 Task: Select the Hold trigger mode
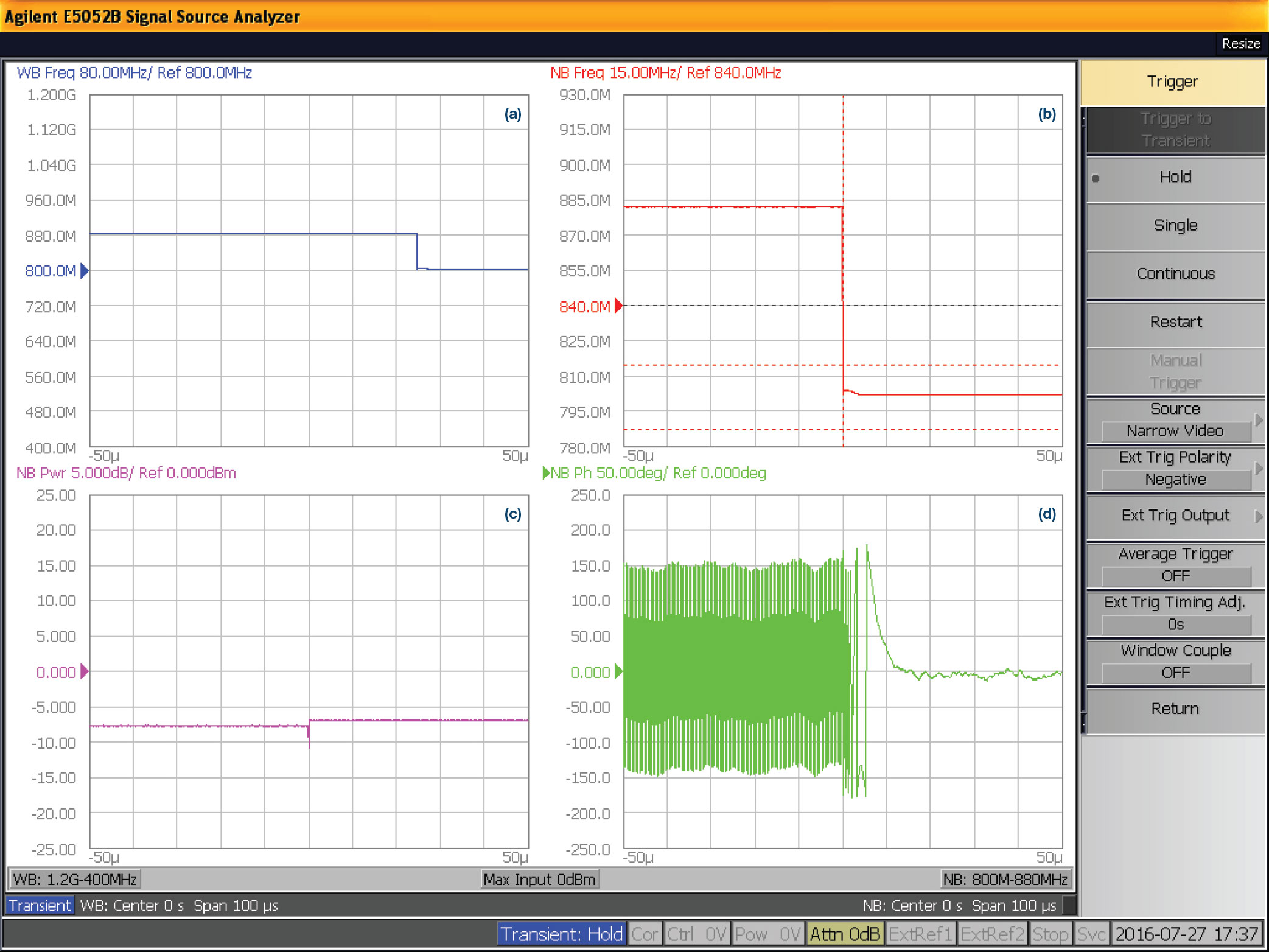click(x=1175, y=178)
